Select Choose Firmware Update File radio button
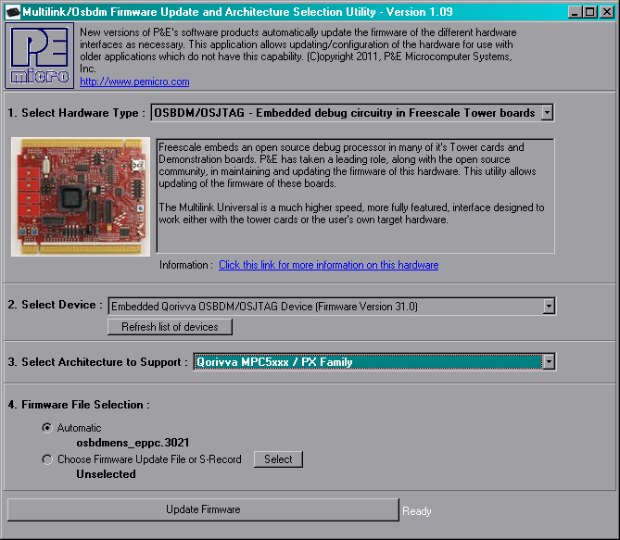The height and width of the screenshot is (540, 620). point(47,459)
